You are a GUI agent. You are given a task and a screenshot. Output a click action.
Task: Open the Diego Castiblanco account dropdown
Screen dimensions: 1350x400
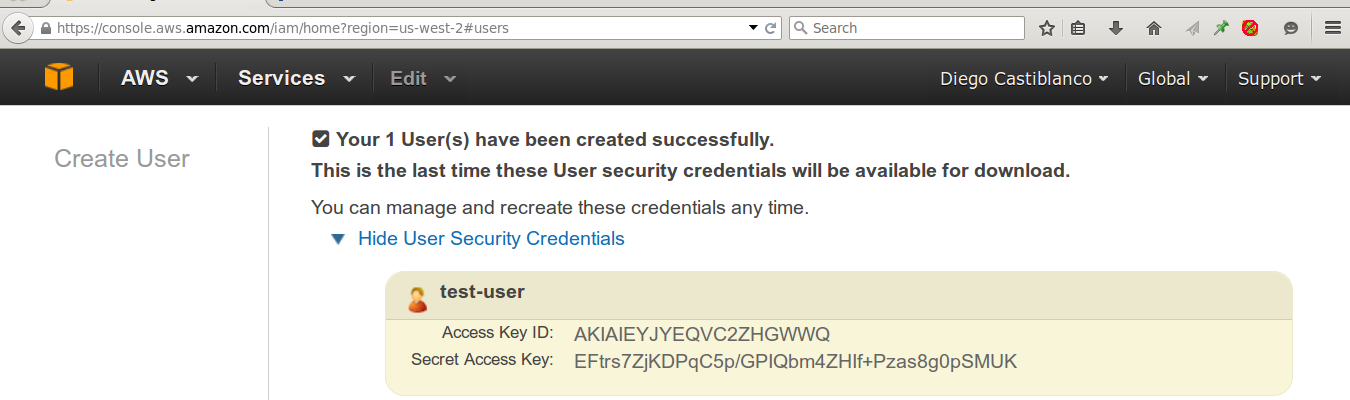(x=1024, y=78)
